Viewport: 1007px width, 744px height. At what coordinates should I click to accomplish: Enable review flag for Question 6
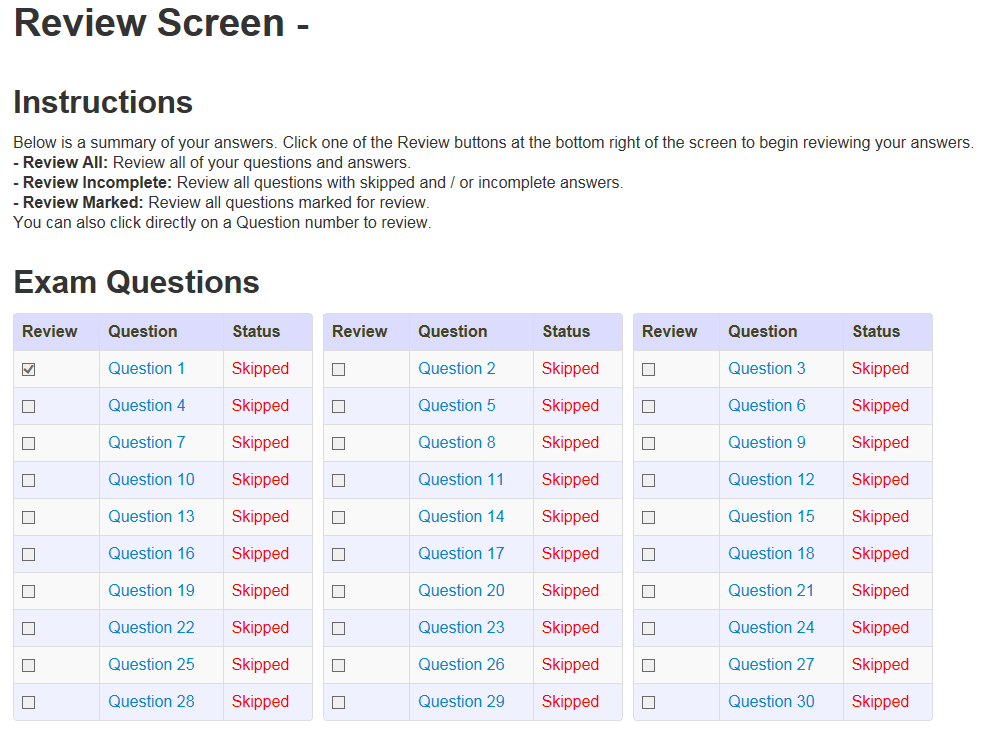[x=649, y=407]
